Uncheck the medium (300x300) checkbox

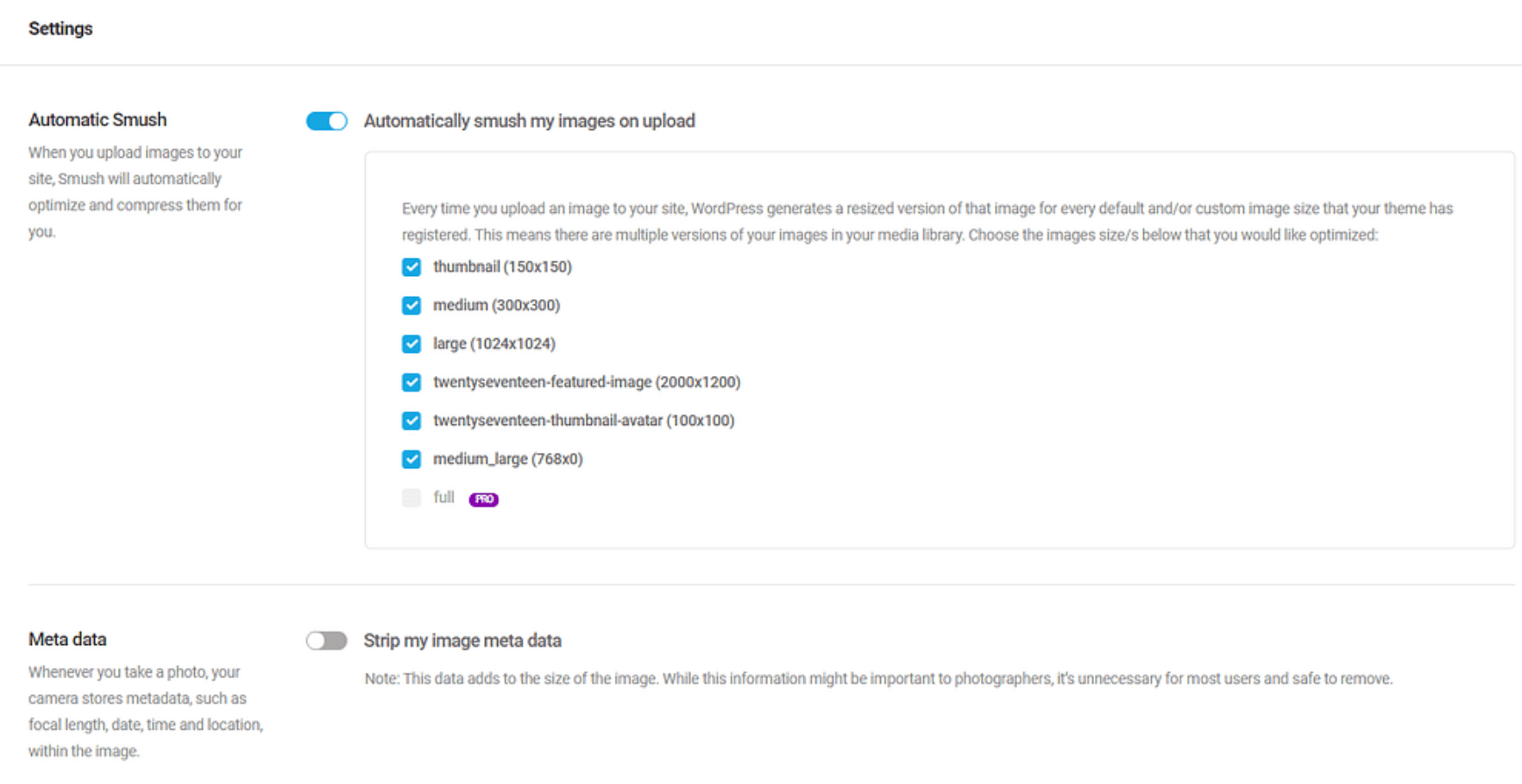[x=412, y=305]
